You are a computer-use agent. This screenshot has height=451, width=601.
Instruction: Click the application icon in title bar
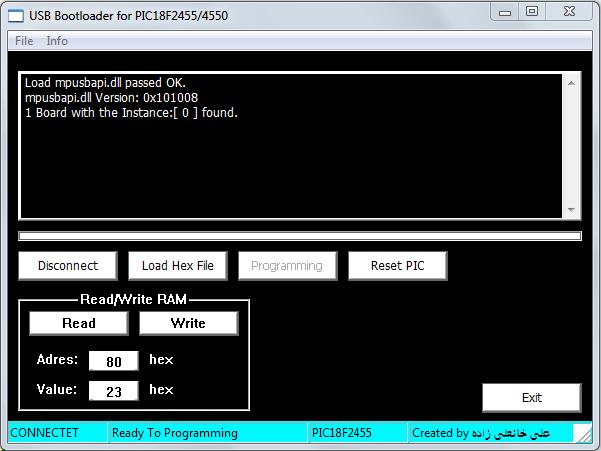[x=17, y=12]
